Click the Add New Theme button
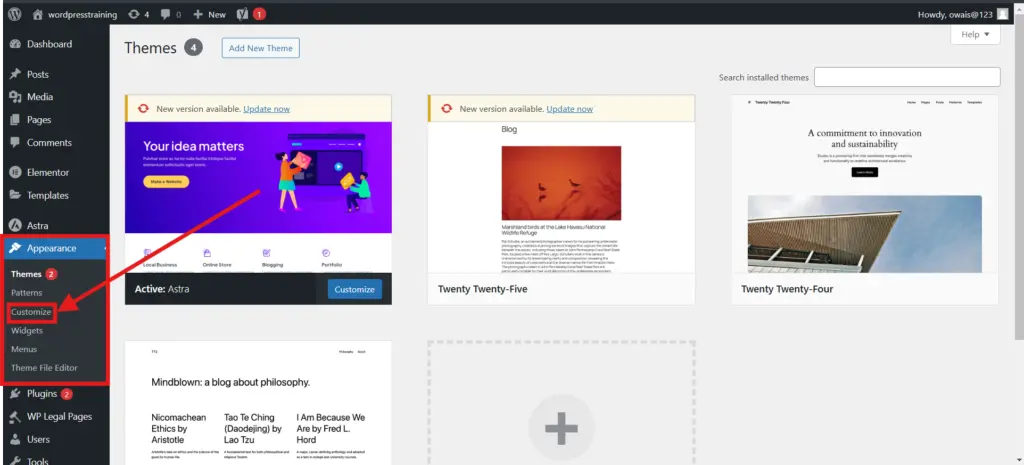The width and height of the screenshot is (1024, 465). click(x=261, y=48)
